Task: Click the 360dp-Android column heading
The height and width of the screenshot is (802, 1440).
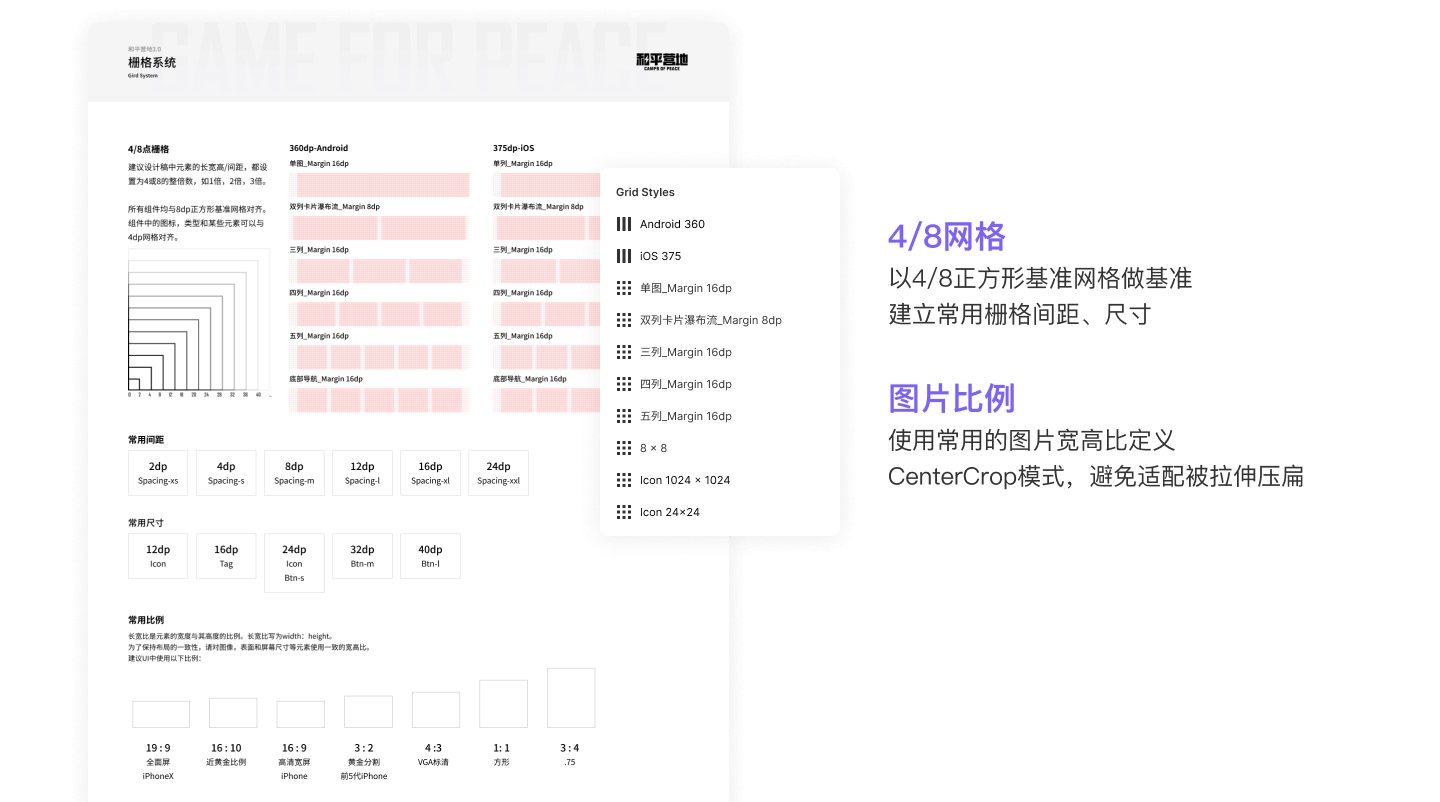Action: [x=319, y=148]
